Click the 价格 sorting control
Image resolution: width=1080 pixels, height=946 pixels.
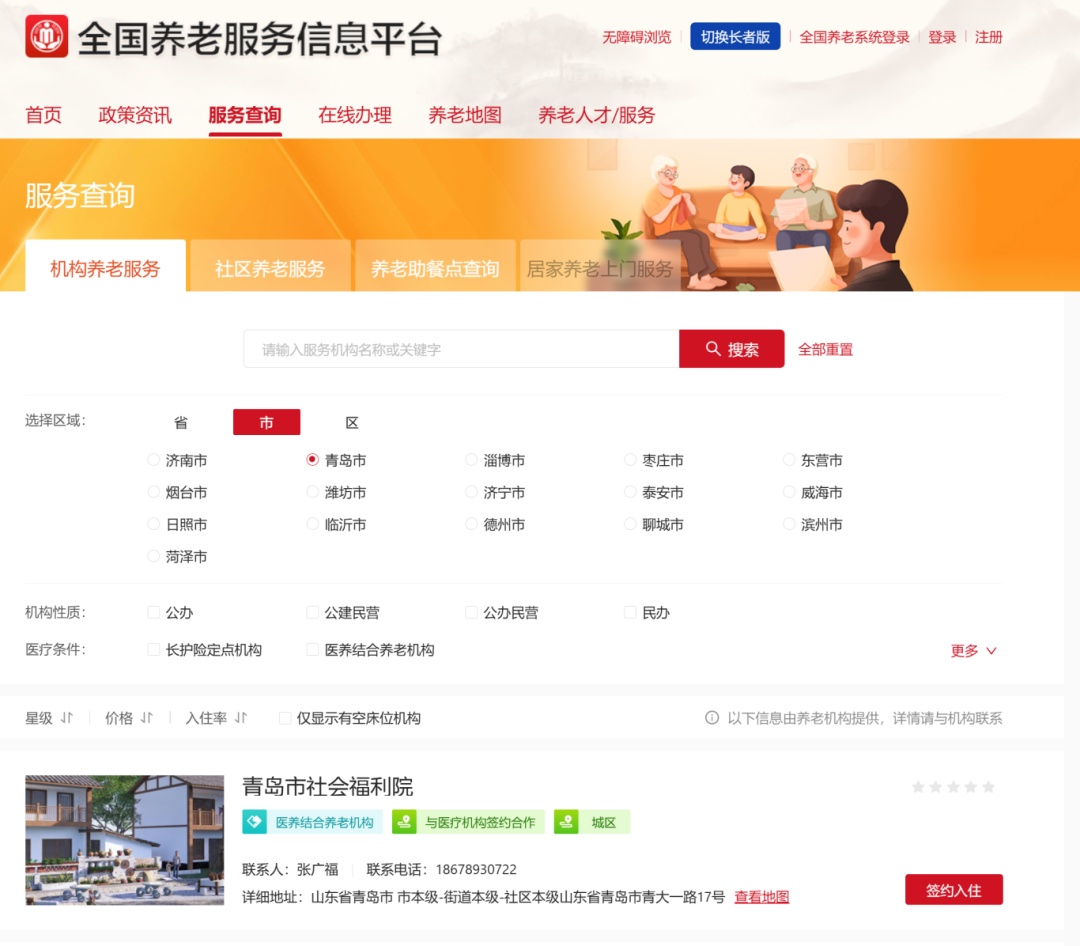(x=130, y=717)
